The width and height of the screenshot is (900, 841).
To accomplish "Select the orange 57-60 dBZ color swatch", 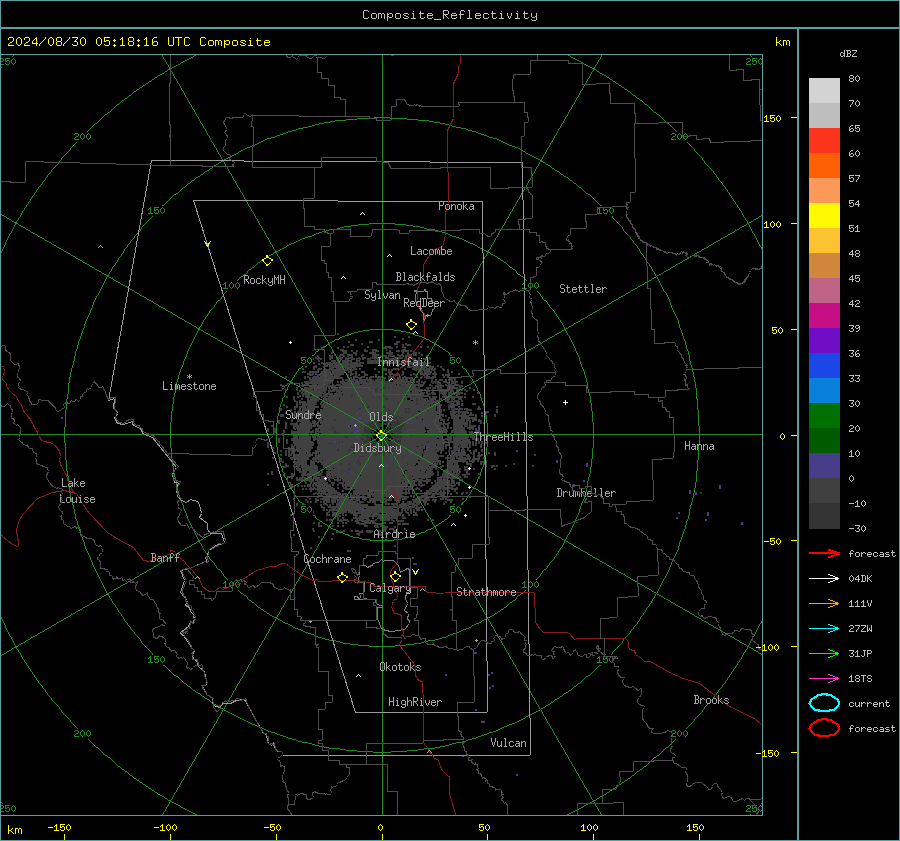I will coord(824,166).
